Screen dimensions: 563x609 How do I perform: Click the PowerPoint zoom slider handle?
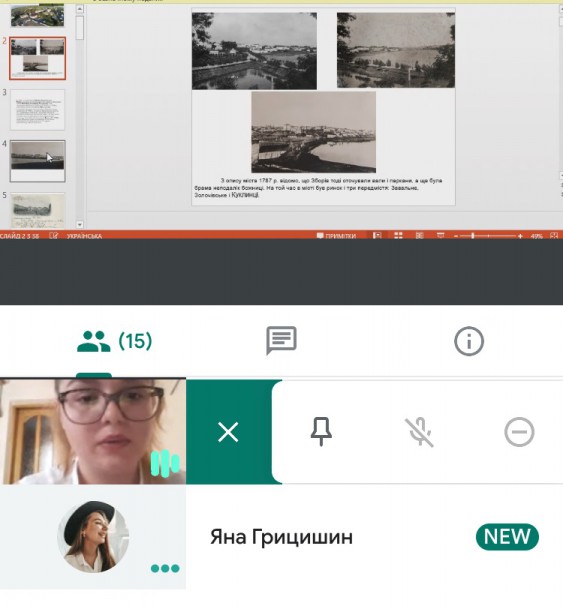[473, 236]
